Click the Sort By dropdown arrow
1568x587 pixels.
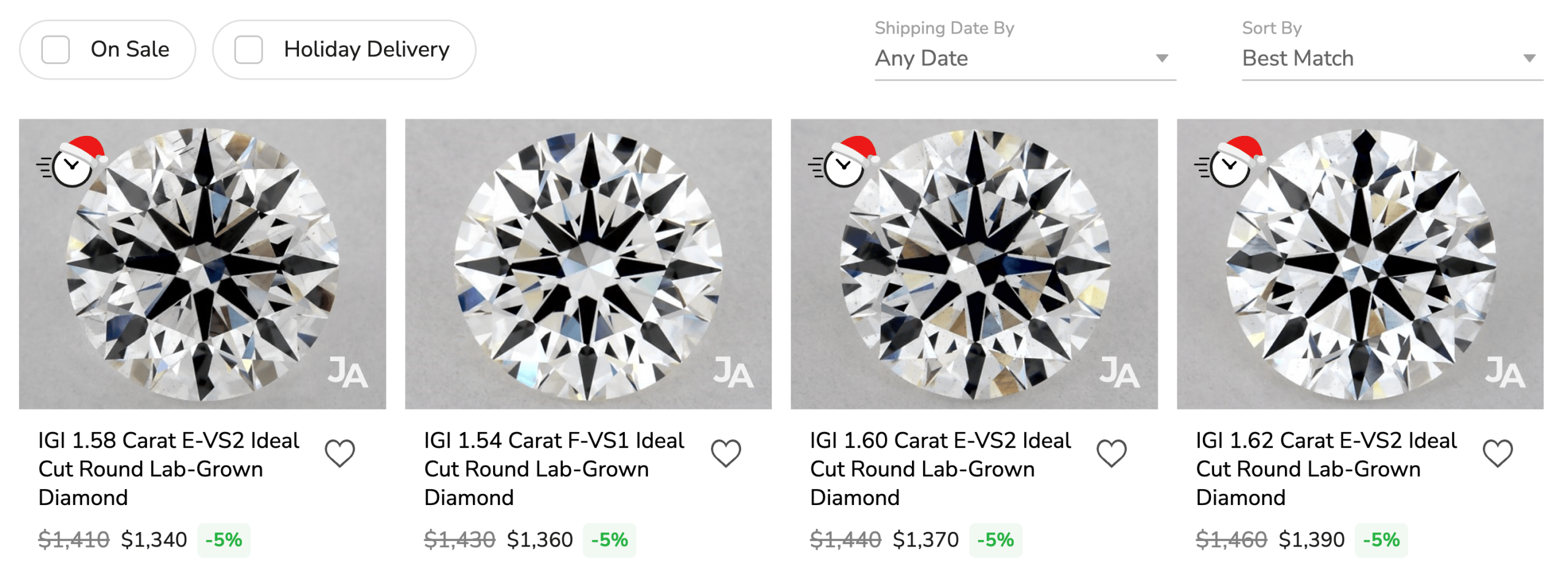(x=1529, y=59)
